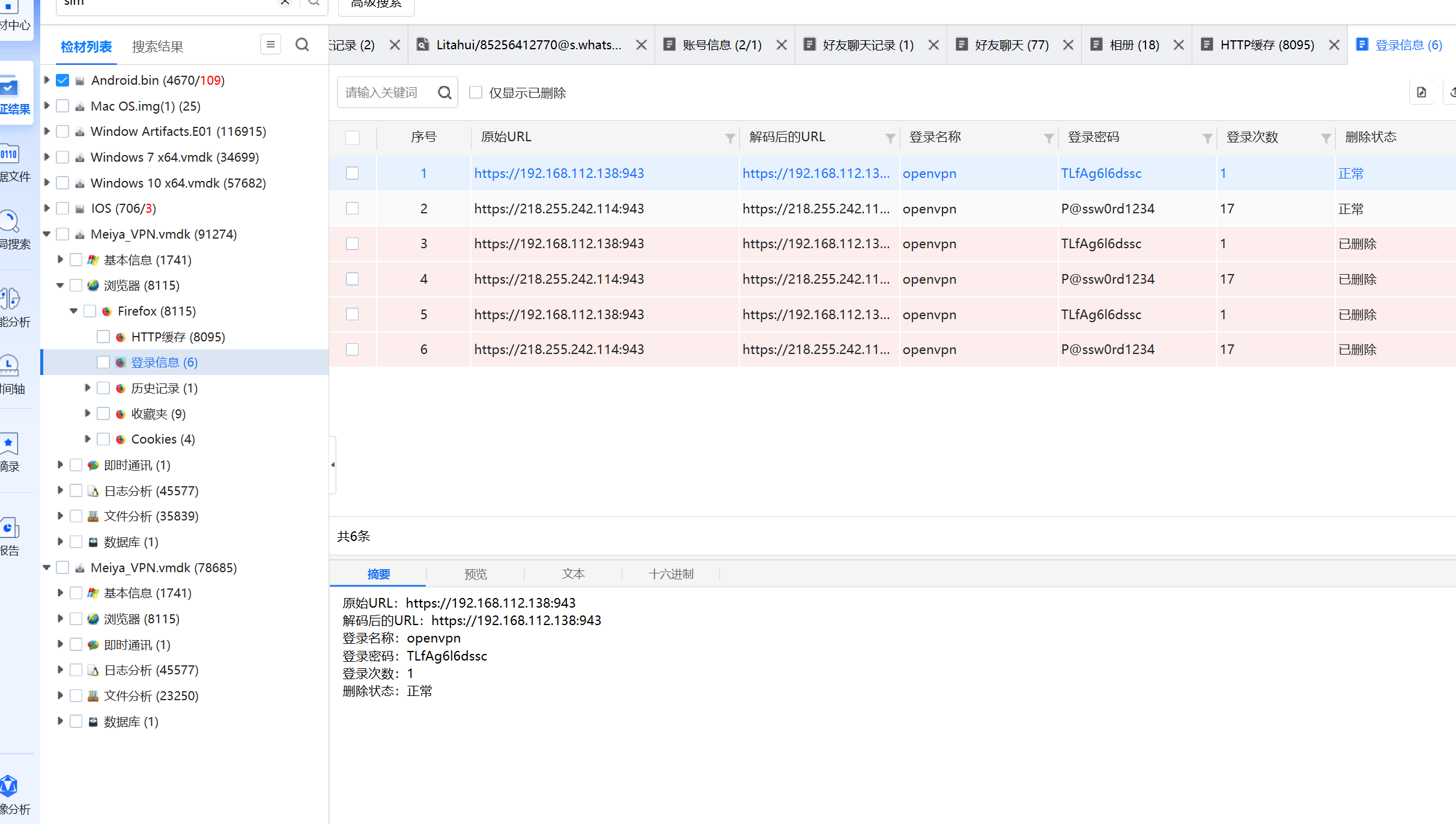Click row 6 已删除 status cell
The width and height of the screenshot is (1456, 824).
[1357, 349]
